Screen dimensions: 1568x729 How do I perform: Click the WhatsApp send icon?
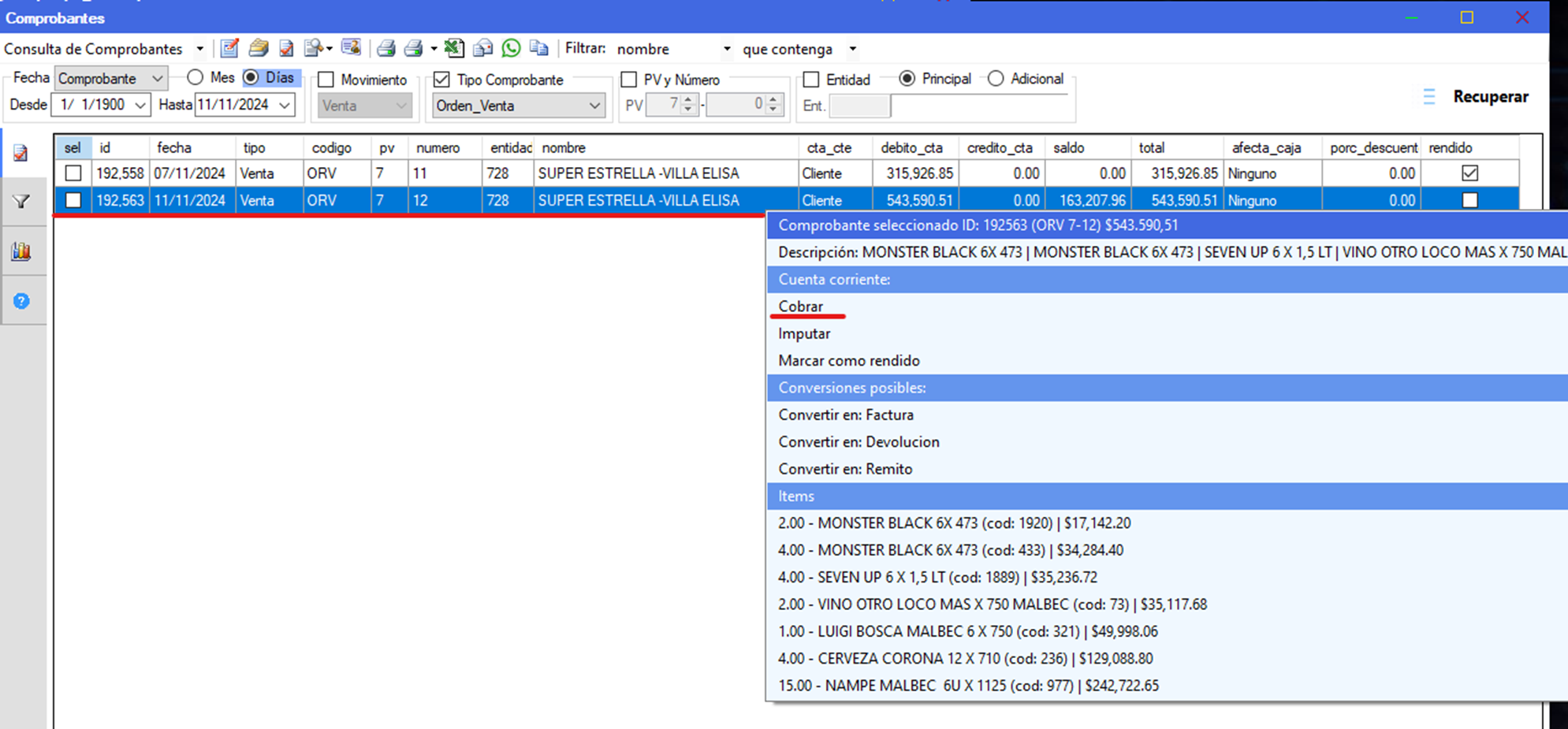click(x=511, y=49)
